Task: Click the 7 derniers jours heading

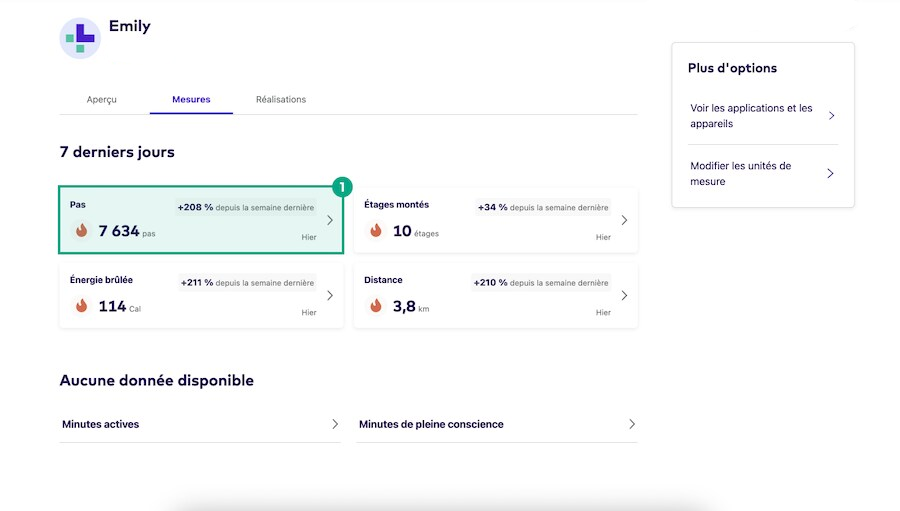Action: coord(117,152)
